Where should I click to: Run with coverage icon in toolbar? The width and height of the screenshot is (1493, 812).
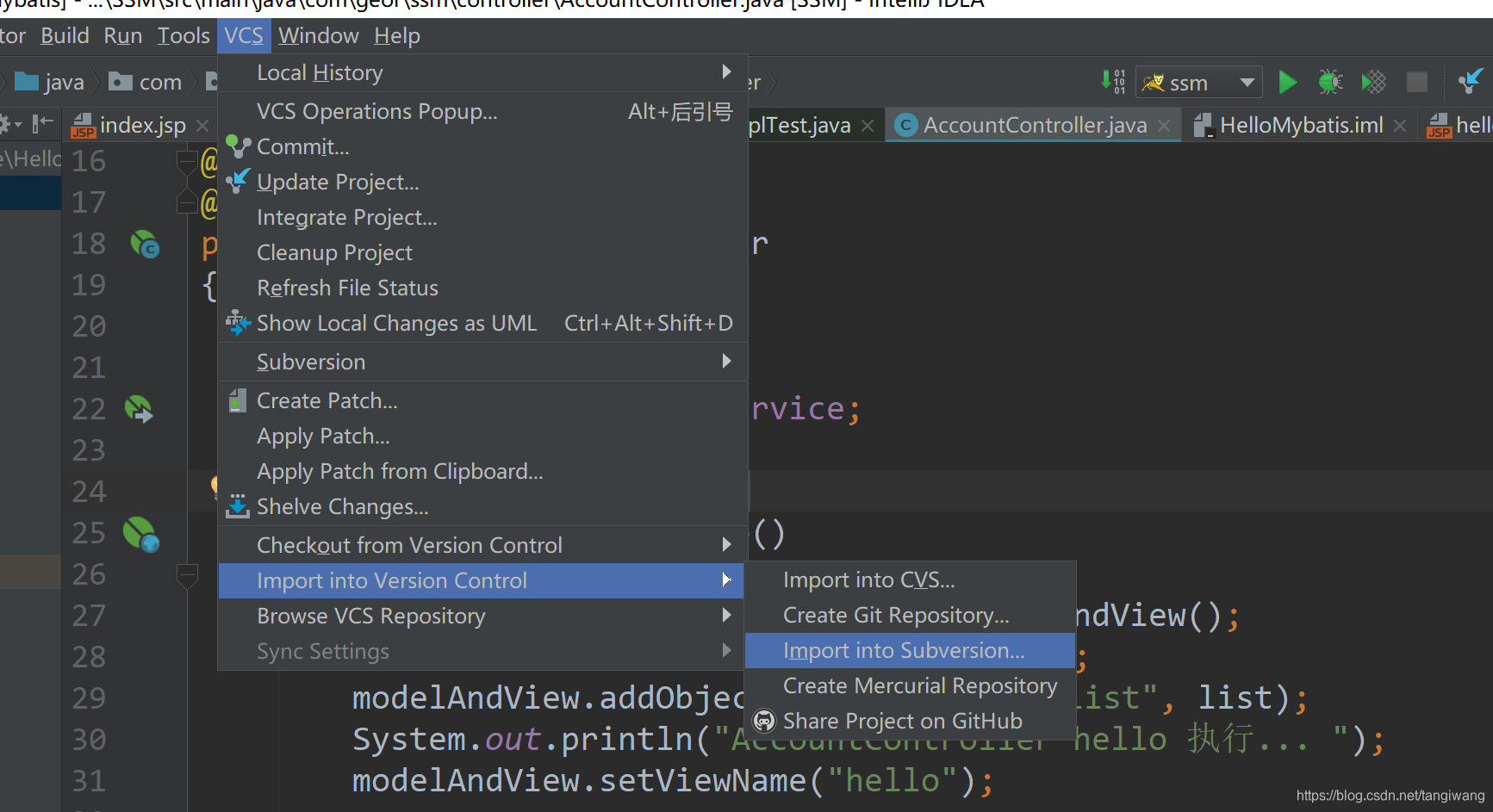1373,83
